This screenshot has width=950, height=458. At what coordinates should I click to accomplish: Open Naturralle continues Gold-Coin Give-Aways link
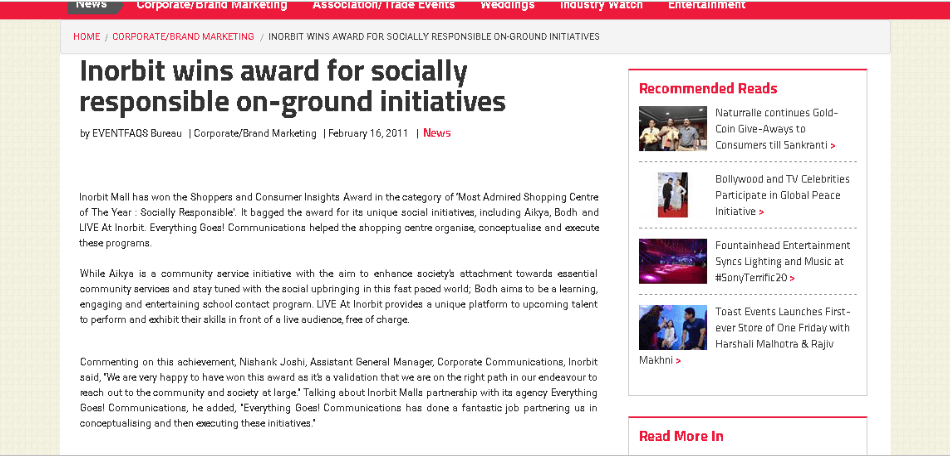[776, 129]
